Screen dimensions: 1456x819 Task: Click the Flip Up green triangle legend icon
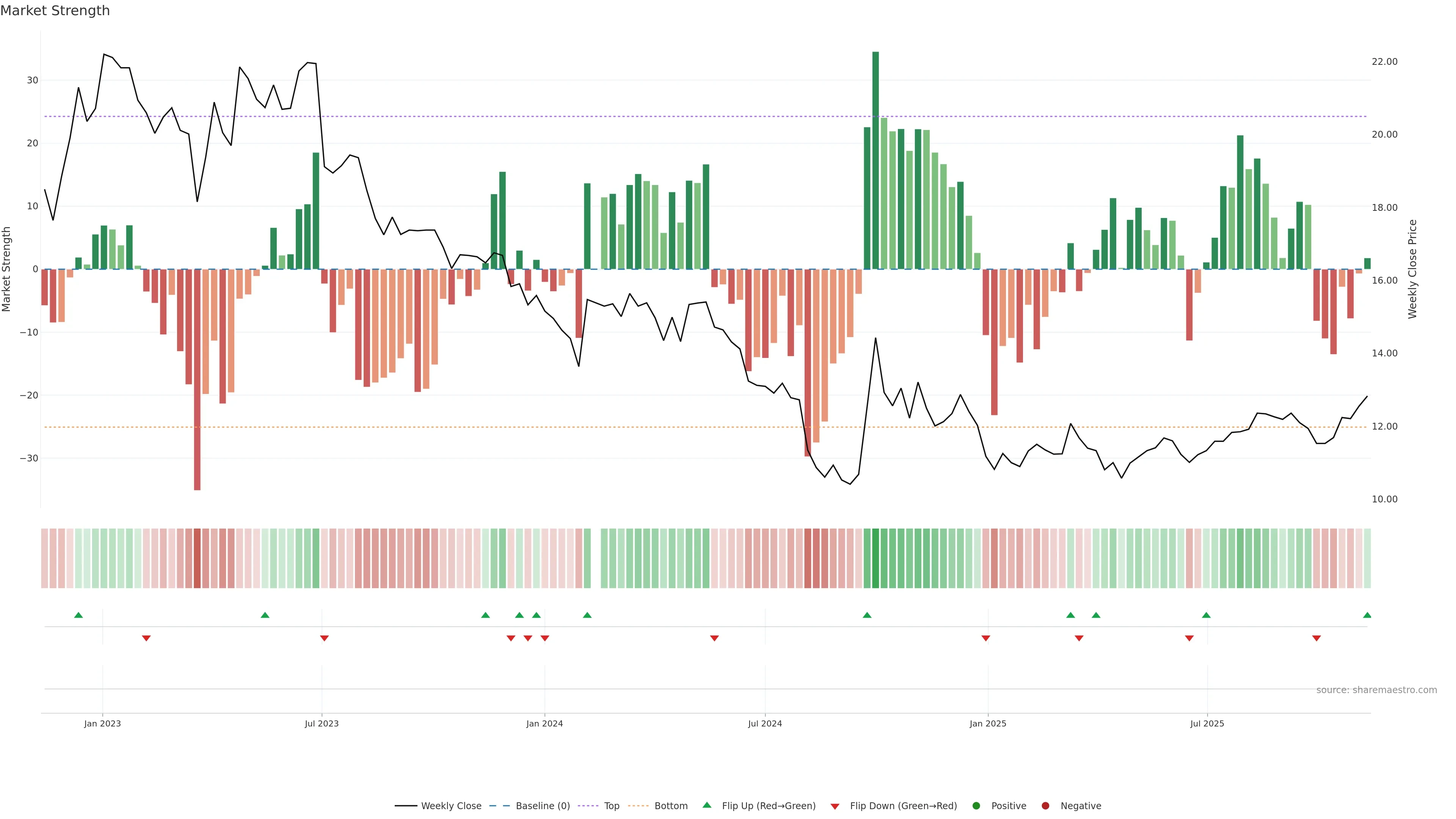pyautogui.click(x=706, y=805)
